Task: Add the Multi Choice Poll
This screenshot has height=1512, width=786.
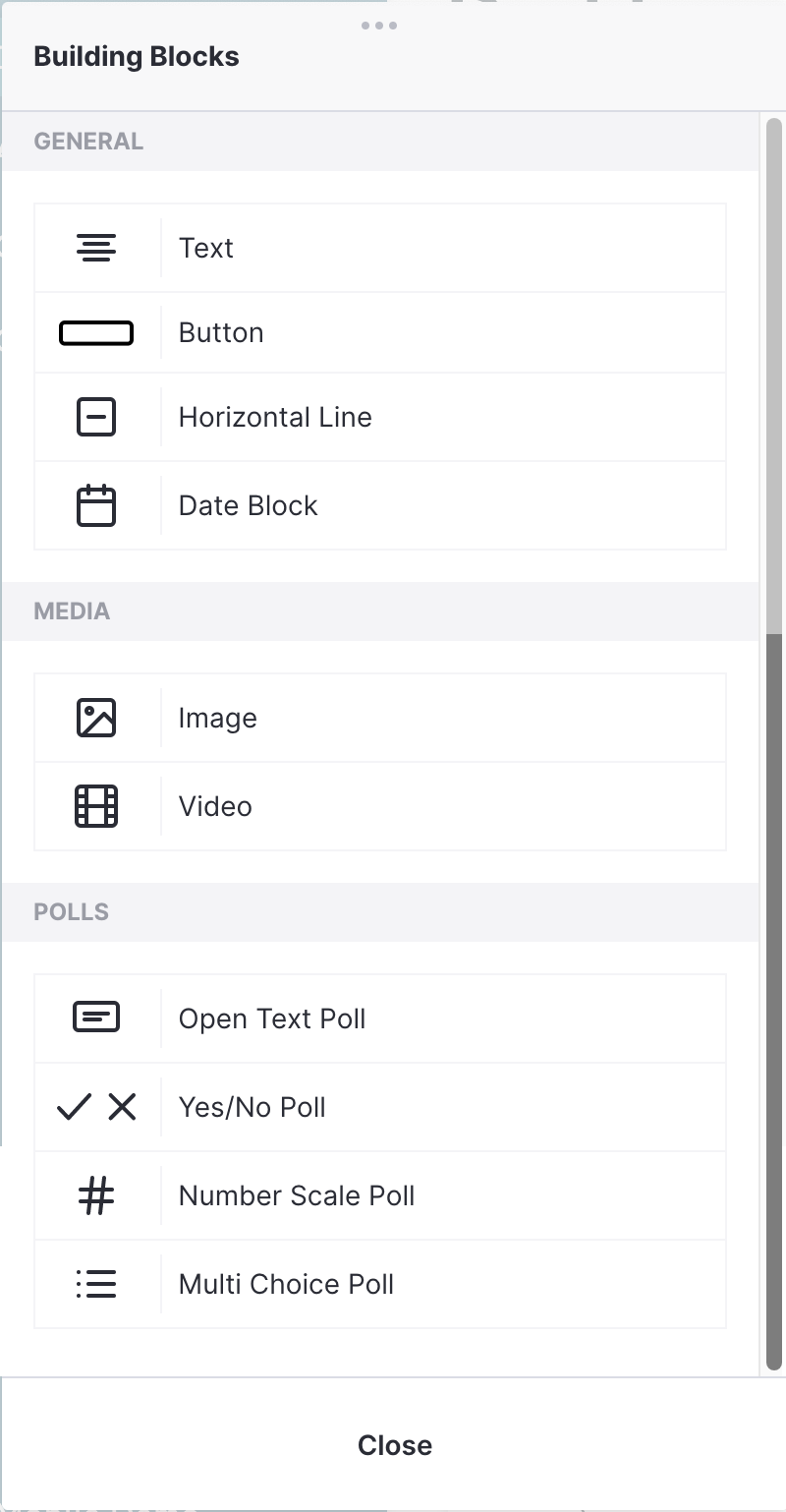Action: (380, 1284)
